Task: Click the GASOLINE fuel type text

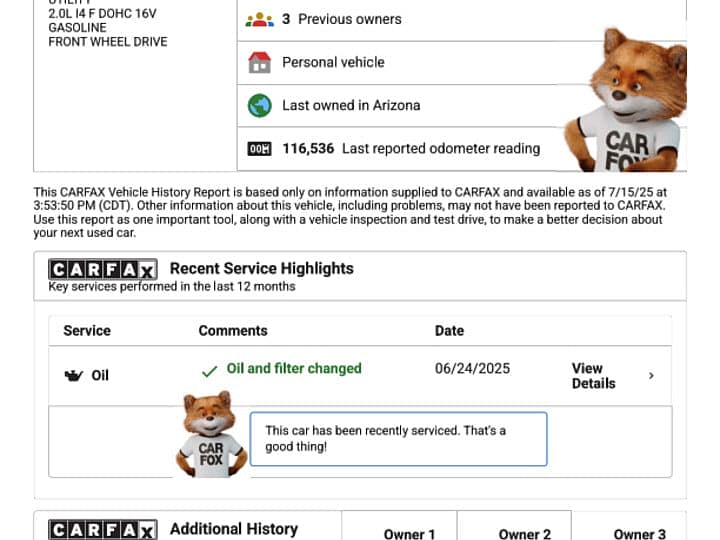Action: tap(77, 28)
